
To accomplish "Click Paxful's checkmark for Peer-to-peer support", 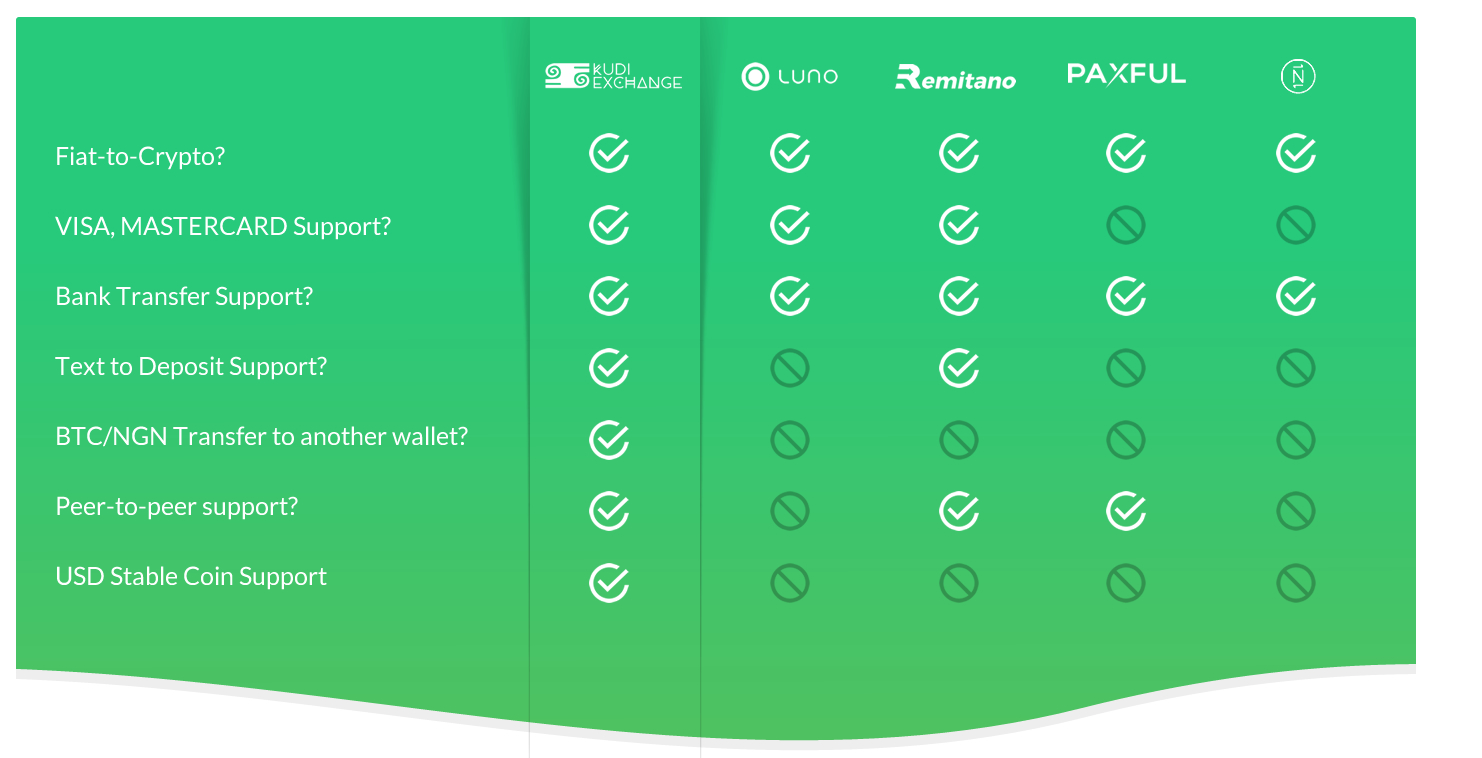I will (1126, 511).
